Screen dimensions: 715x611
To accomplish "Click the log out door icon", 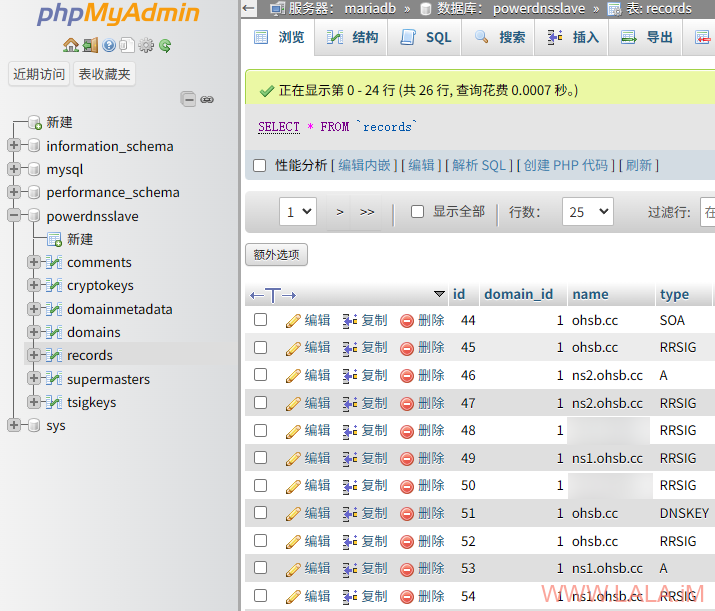I will (x=90, y=45).
